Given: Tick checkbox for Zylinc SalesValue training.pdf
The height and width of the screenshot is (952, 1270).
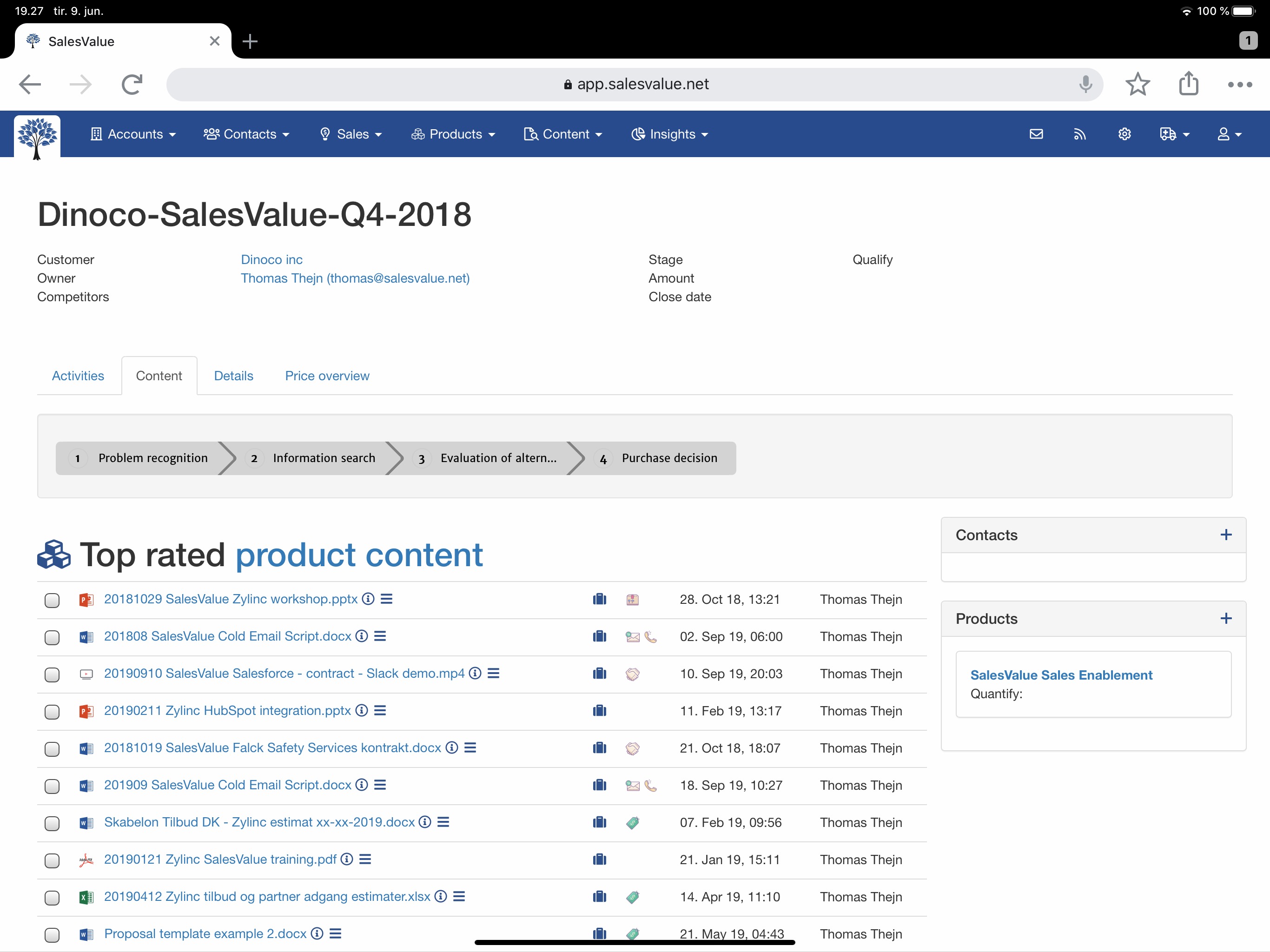Looking at the screenshot, I should tap(52, 861).
